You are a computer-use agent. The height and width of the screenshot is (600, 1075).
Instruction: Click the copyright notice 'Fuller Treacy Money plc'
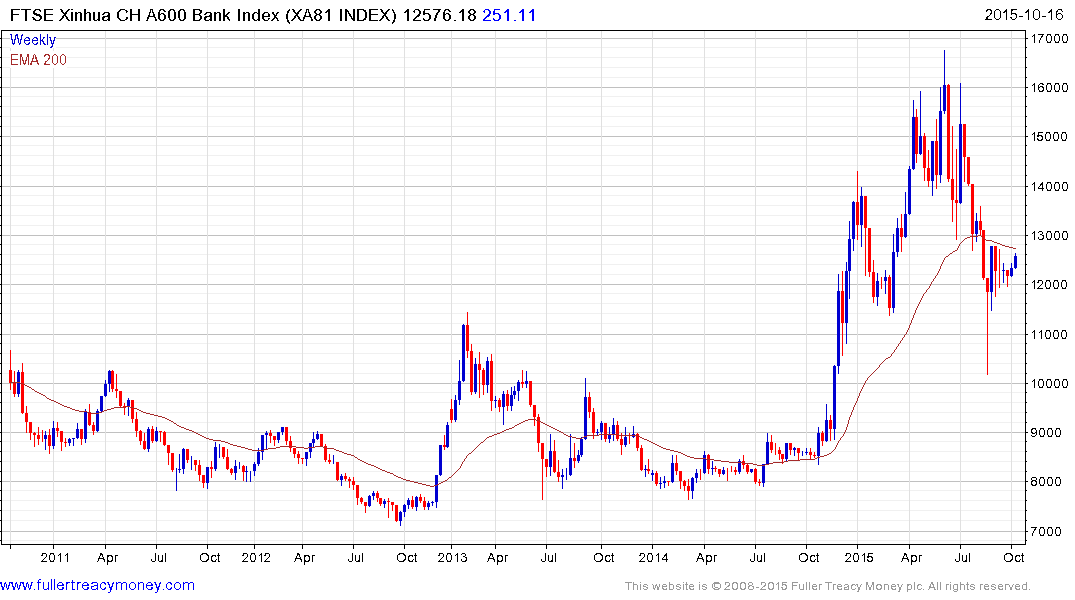tap(856, 586)
